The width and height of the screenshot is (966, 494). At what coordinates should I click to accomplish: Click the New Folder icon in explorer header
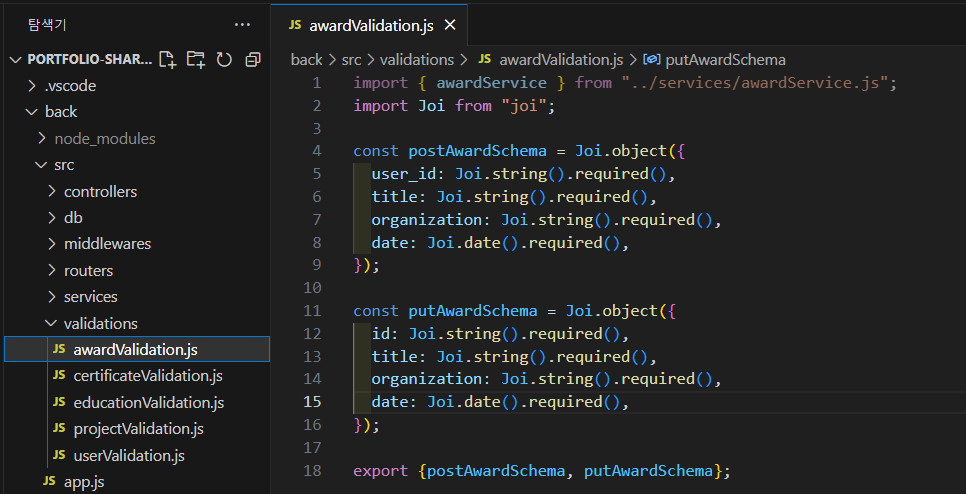196,59
